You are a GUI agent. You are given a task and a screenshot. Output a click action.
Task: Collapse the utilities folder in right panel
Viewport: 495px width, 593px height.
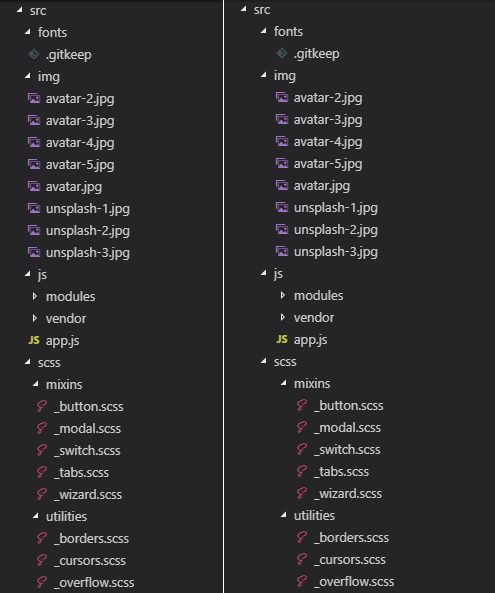(x=284, y=515)
